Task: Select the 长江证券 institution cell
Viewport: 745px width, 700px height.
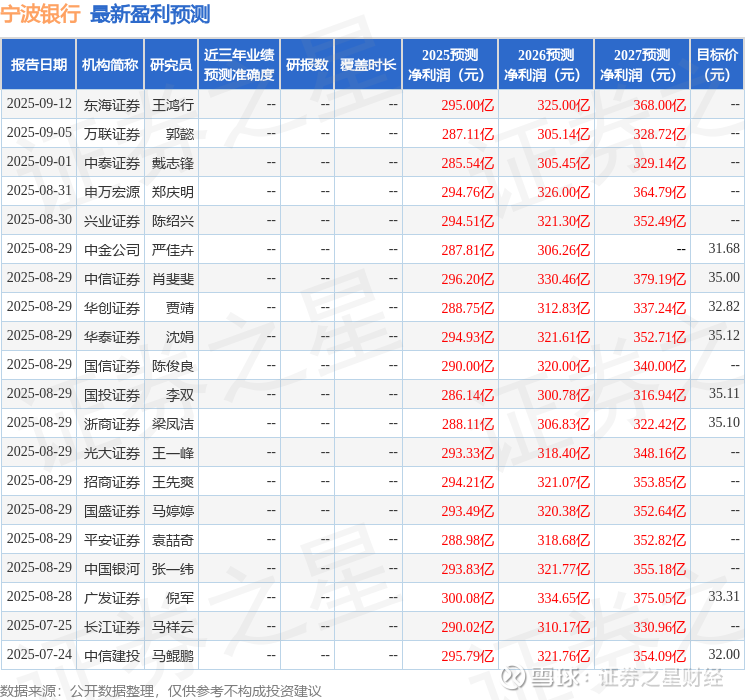Action: (x=112, y=627)
